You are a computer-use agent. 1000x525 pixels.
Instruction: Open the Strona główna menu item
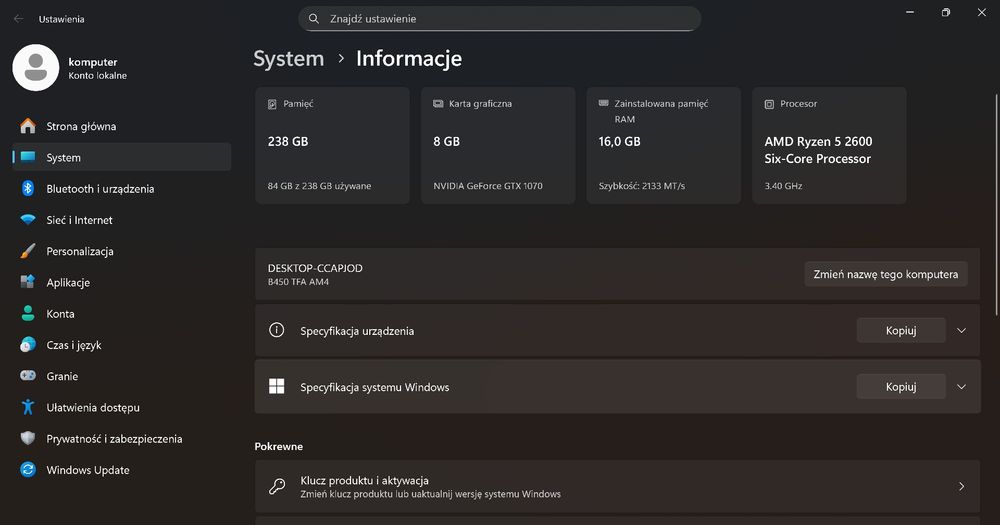(81, 127)
